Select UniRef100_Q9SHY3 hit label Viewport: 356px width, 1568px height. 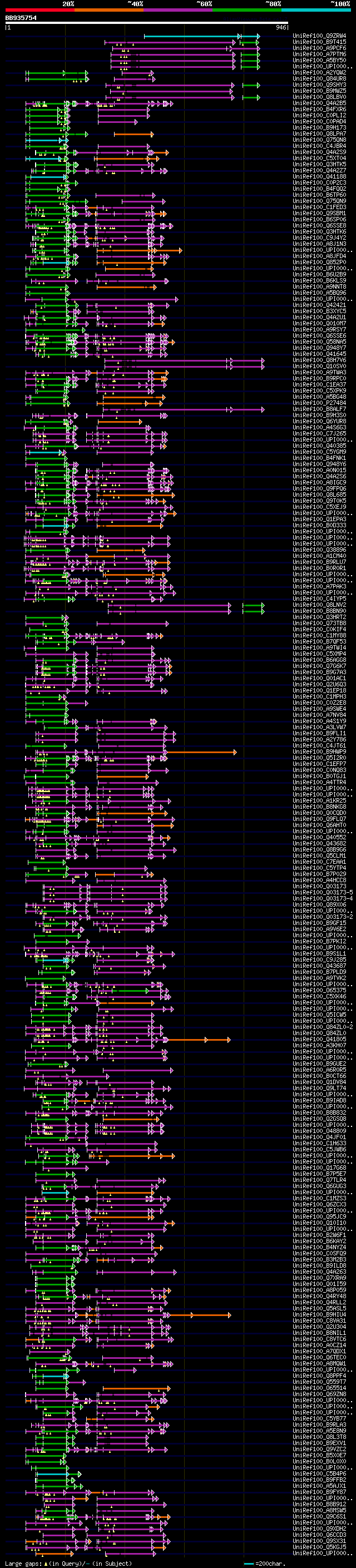(x=319, y=85)
